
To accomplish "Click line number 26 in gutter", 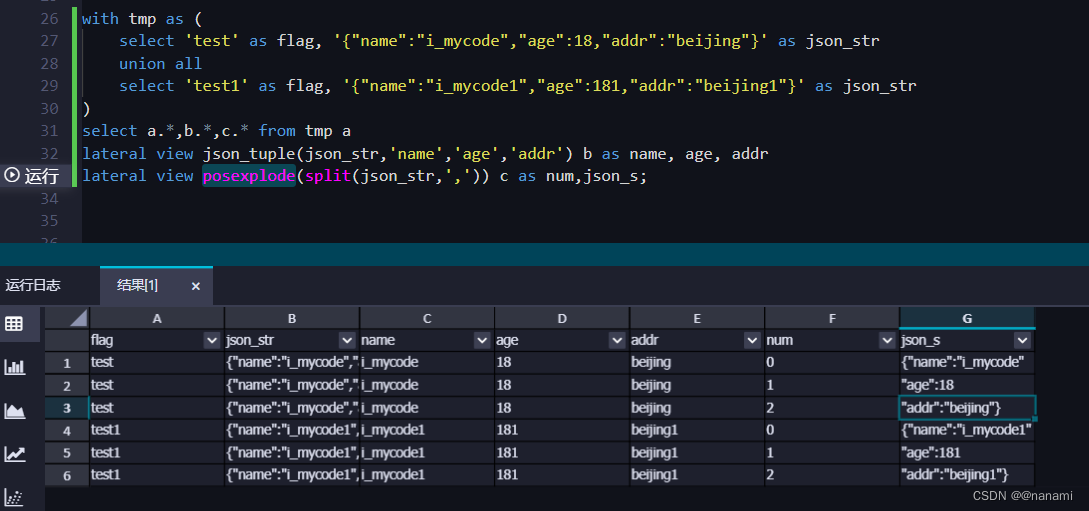I will tap(49, 19).
